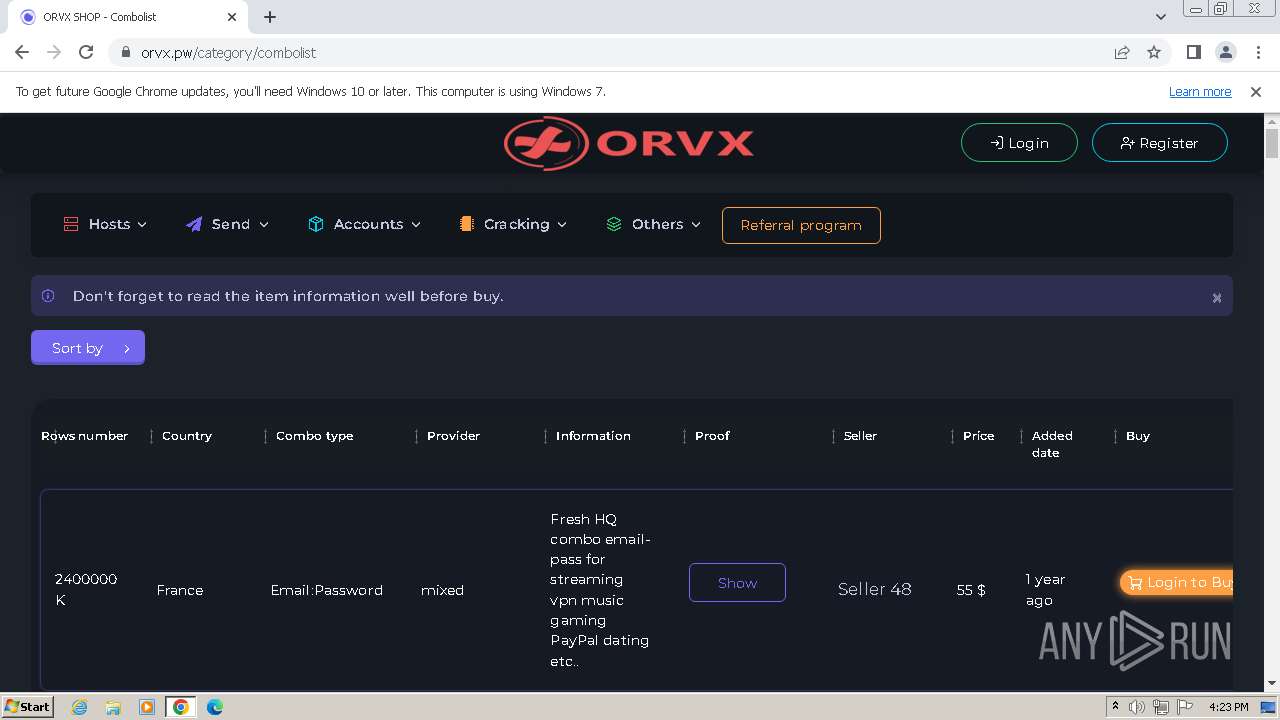Open File Explorer from the taskbar
This screenshot has width=1280, height=720.
113,707
